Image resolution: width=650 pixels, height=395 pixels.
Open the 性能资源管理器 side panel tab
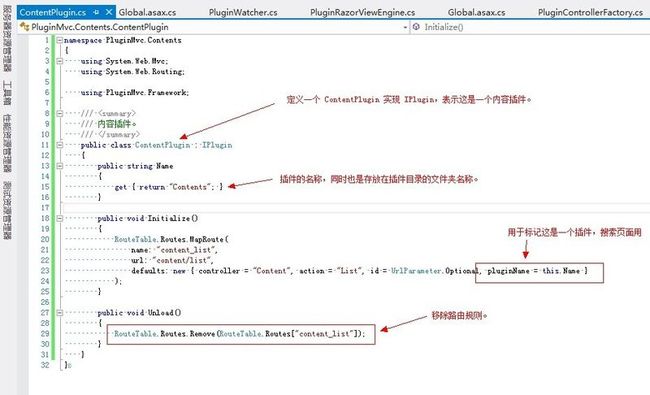click(x=7, y=143)
